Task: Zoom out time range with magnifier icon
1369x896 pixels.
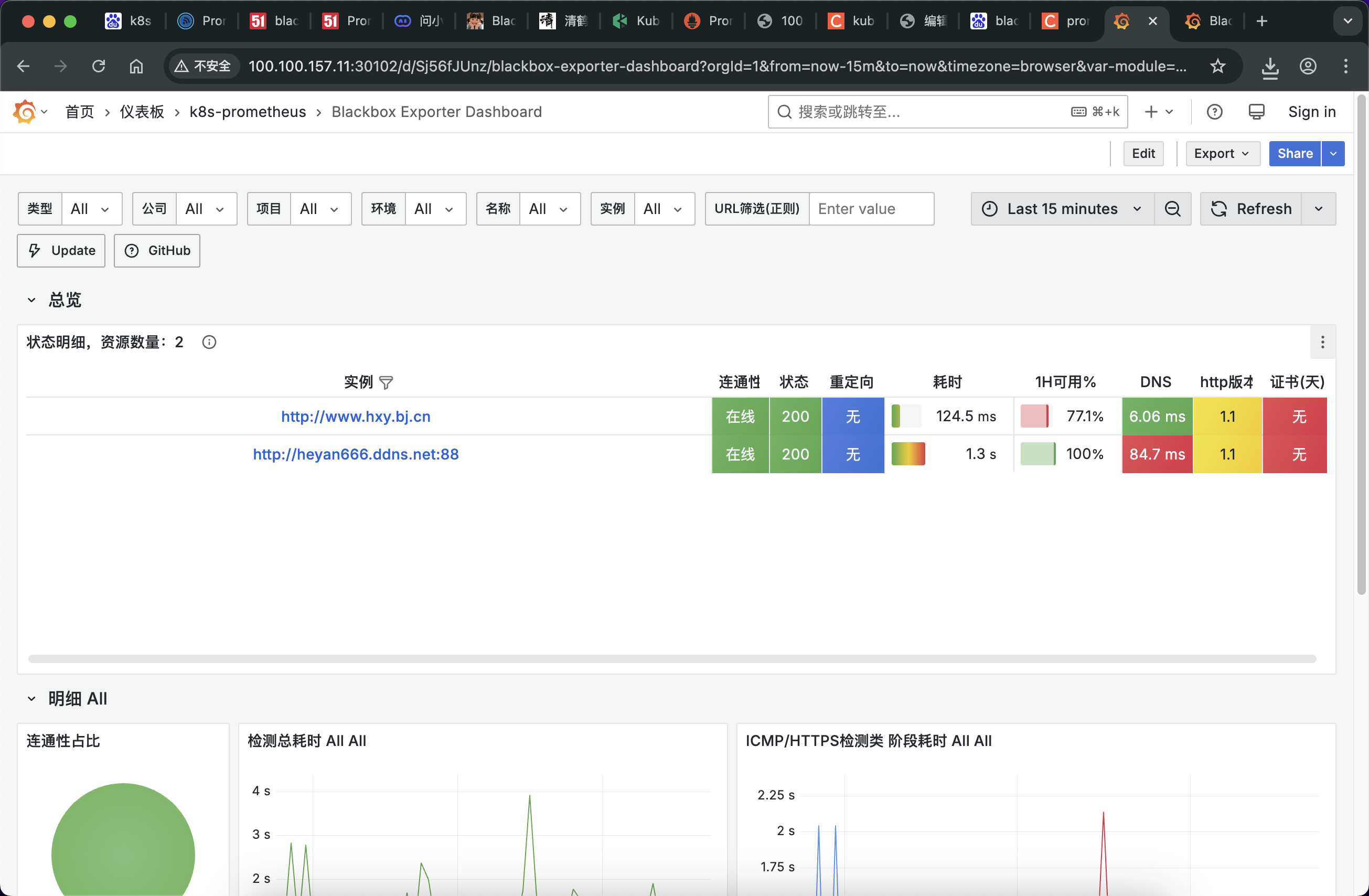Action: coord(1173,209)
